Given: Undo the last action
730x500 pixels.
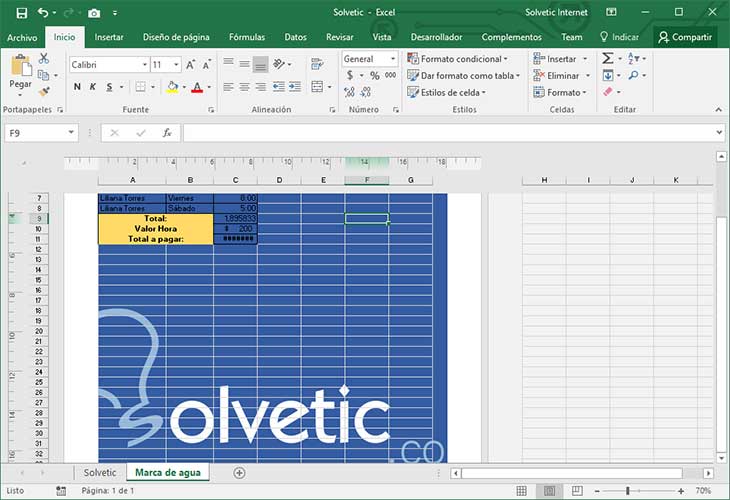Looking at the screenshot, I should coord(43,13).
